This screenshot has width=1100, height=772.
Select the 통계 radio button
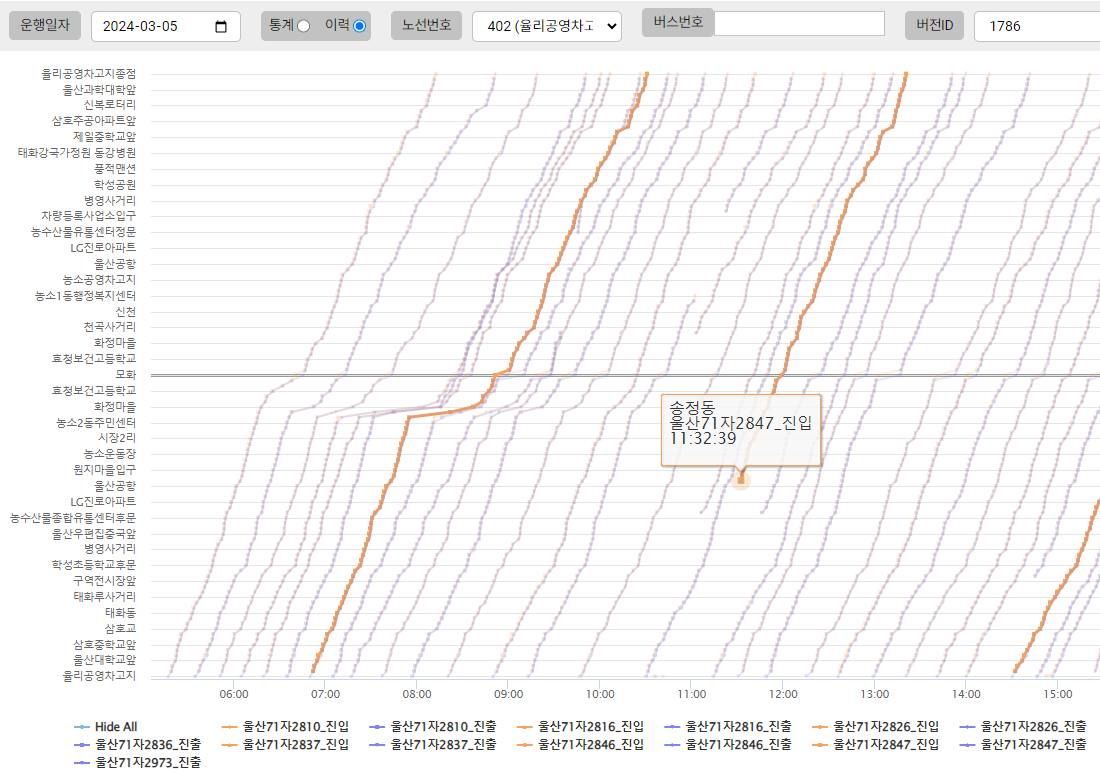pos(303,26)
